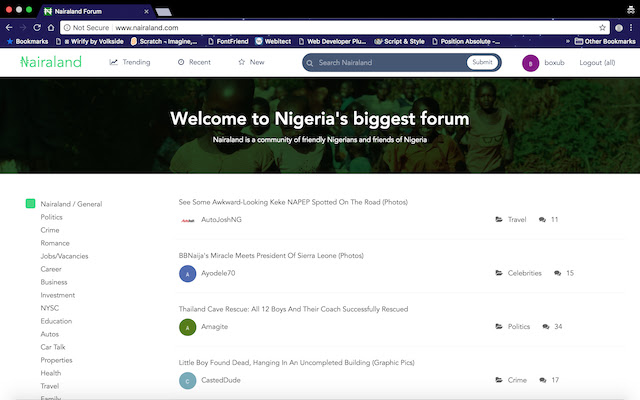This screenshot has width=640, height=400.
Task: Click the Not Secure site info icon
Action: click(67, 28)
